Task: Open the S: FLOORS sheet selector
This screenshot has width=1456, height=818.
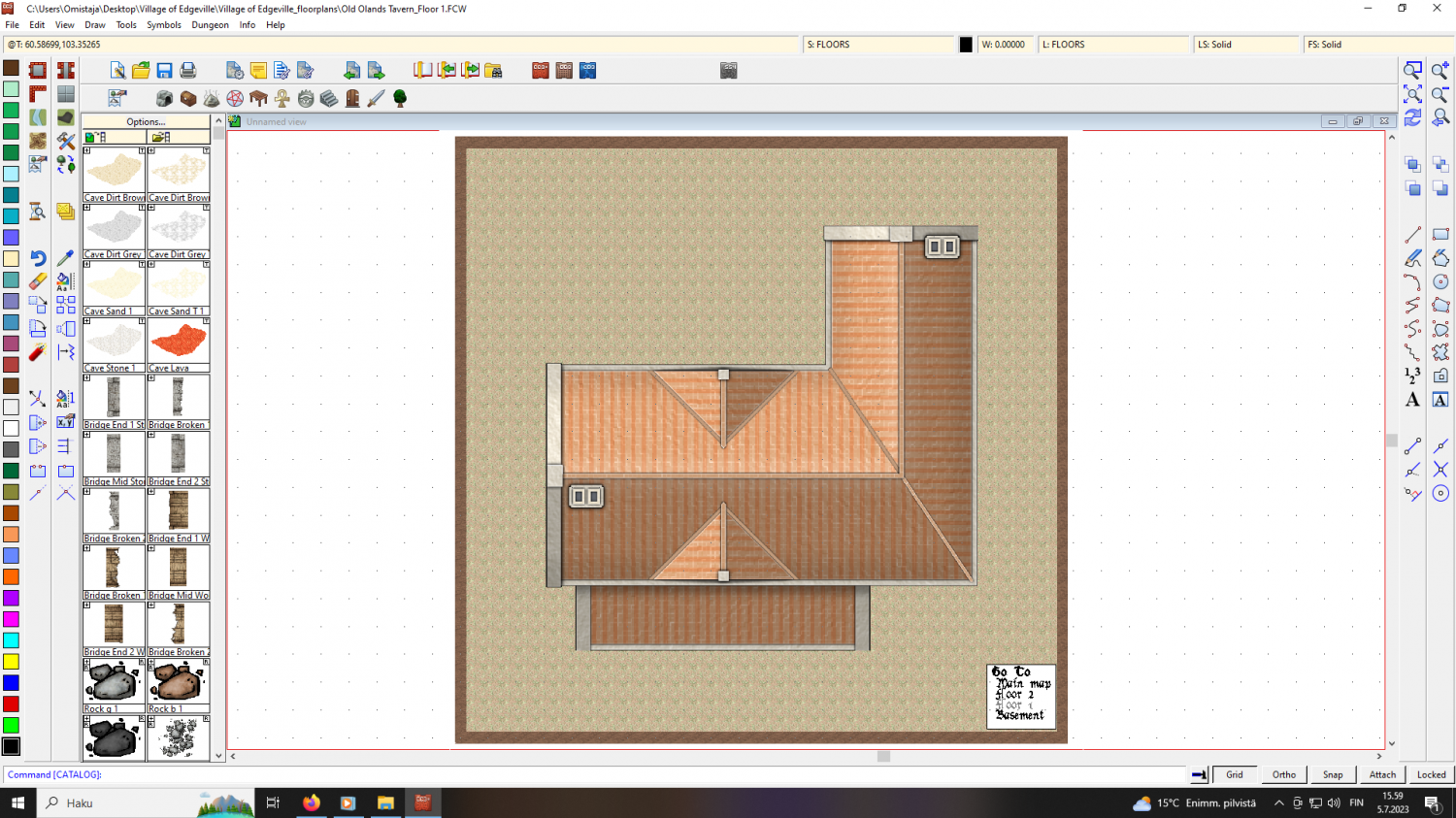Action: click(879, 45)
